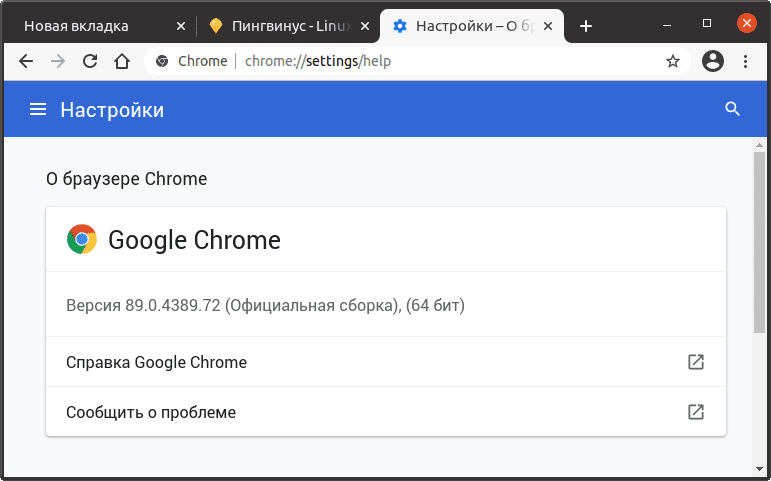Click external link icon for Сообщить о проблеме

[x=696, y=411]
